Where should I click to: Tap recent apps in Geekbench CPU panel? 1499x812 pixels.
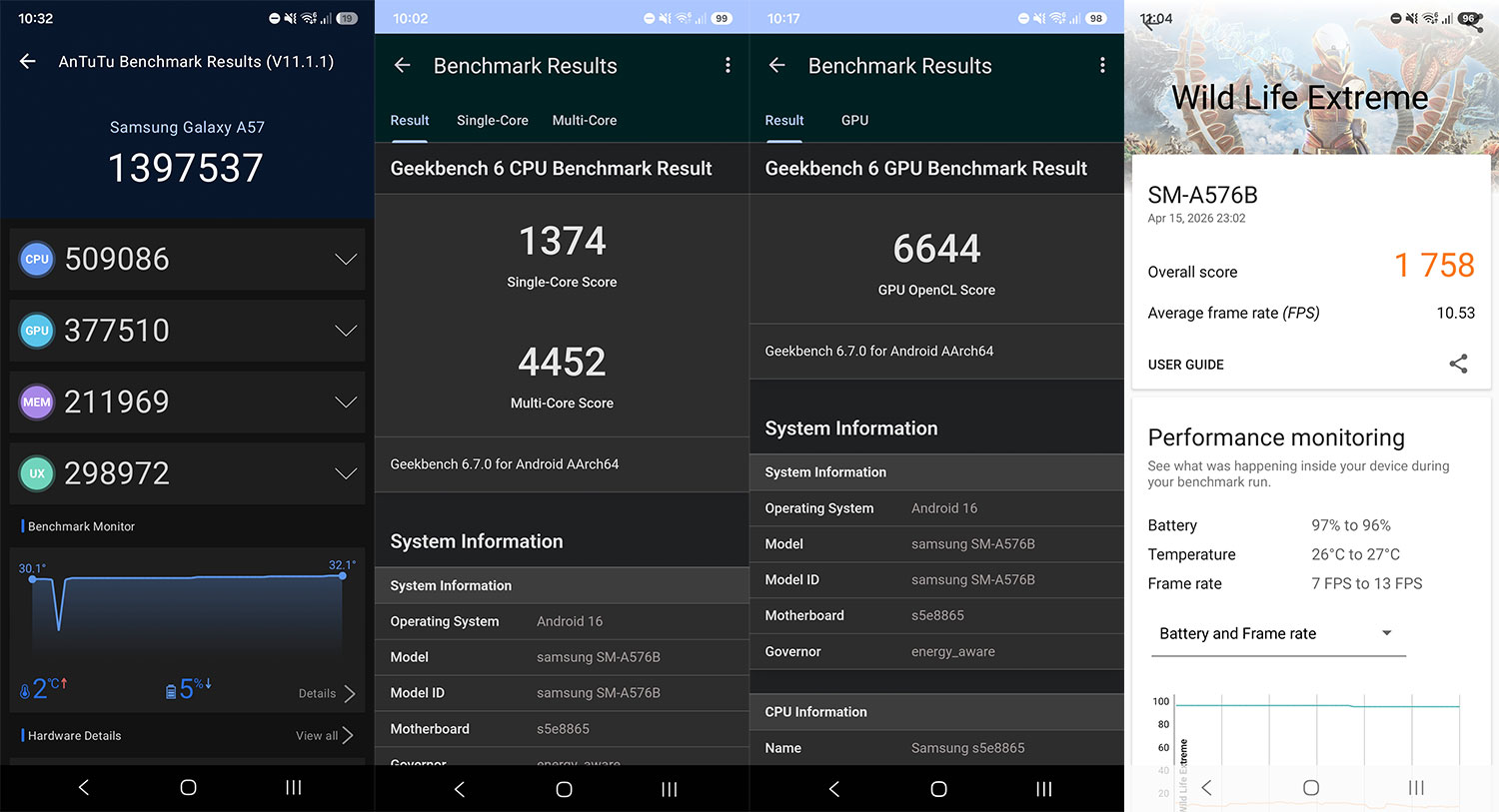click(x=670, y=789)
